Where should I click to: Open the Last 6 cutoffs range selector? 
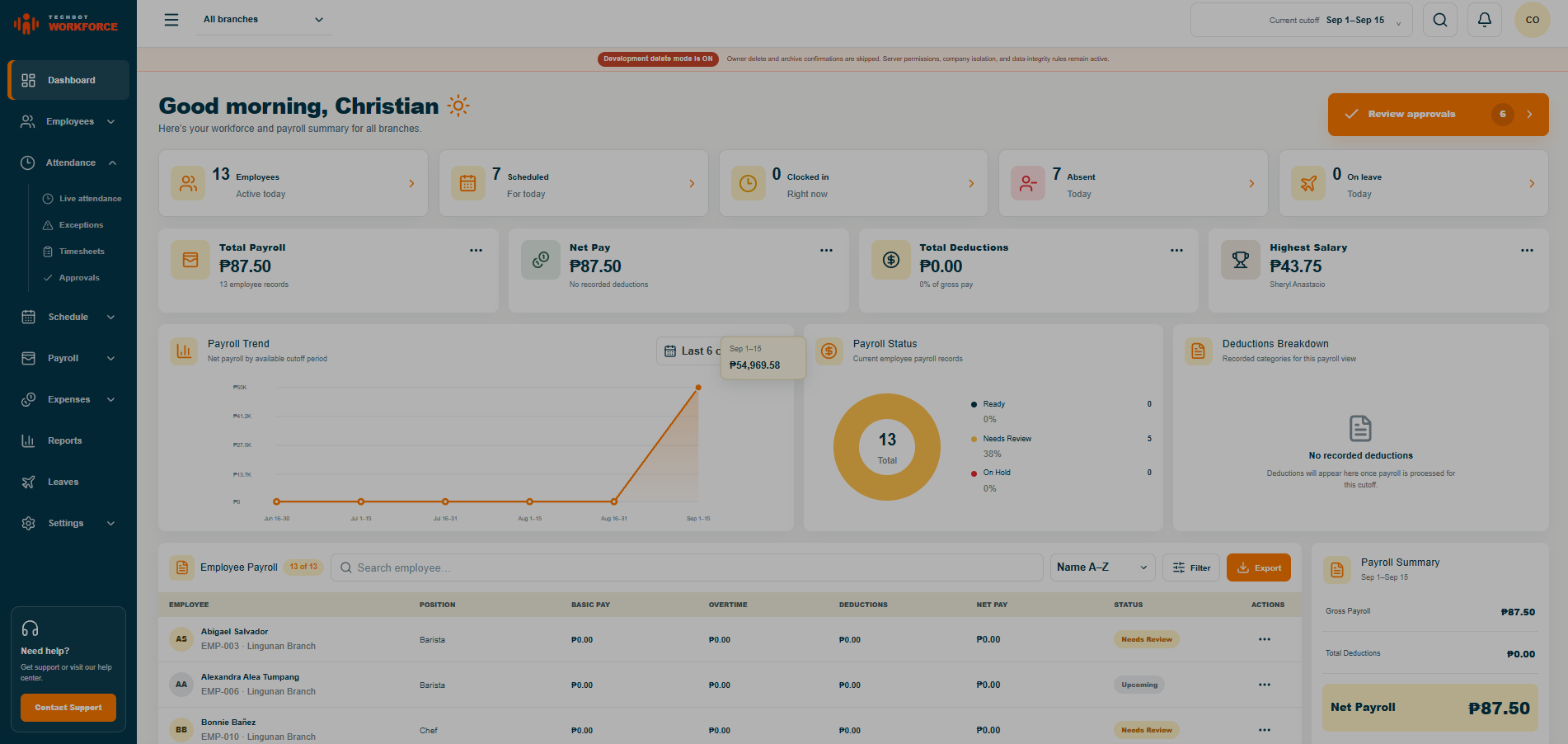point(689,351)
